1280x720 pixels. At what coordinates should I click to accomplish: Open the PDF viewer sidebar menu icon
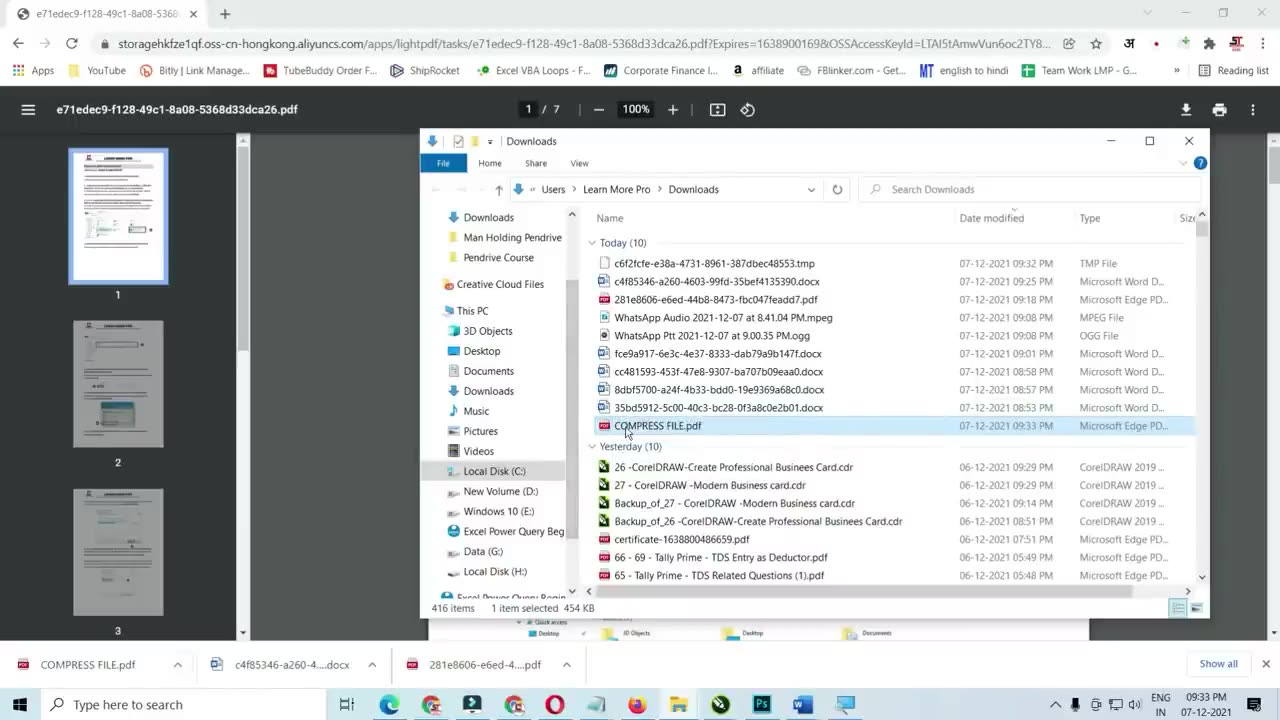coord(28,109)
